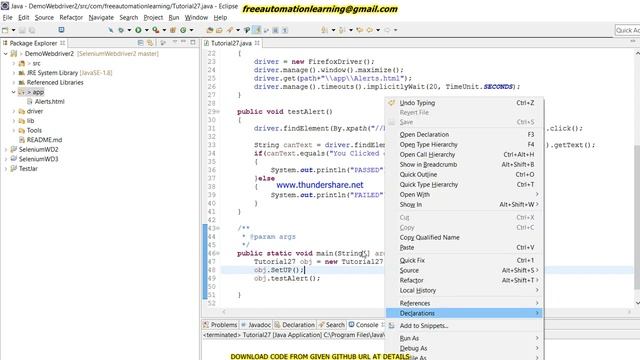Select the SeleniumWD2 project
The image size is (640, 360).
click(38, 149)
